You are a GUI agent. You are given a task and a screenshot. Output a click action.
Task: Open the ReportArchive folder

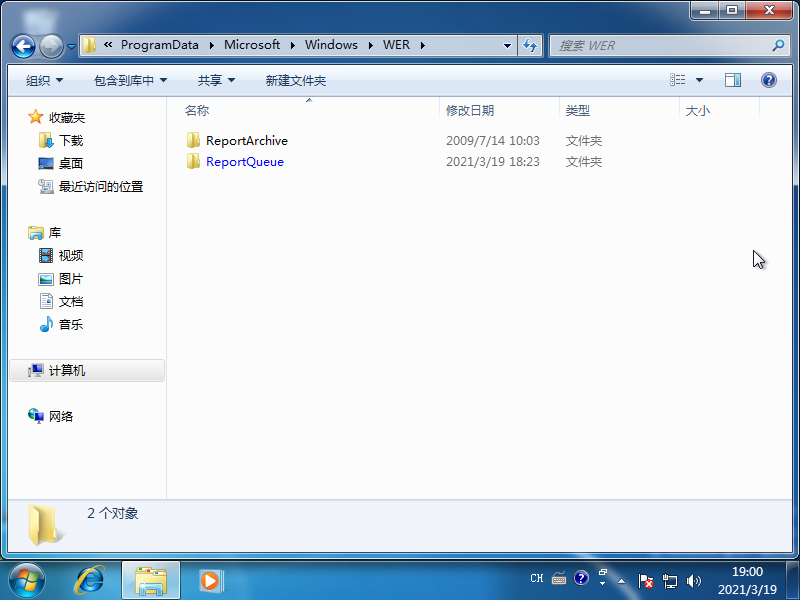[x=246, y=140]
